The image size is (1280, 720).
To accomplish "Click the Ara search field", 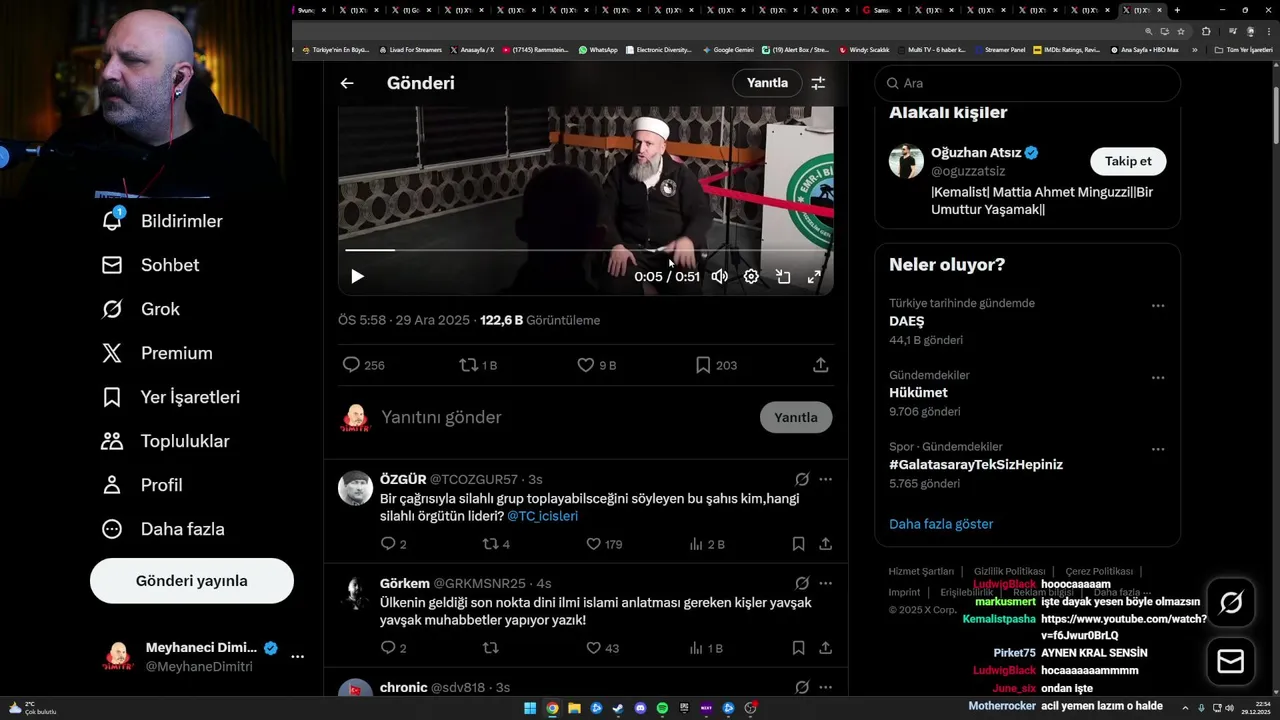I will pyautogui.click(x=1028, y=83).
